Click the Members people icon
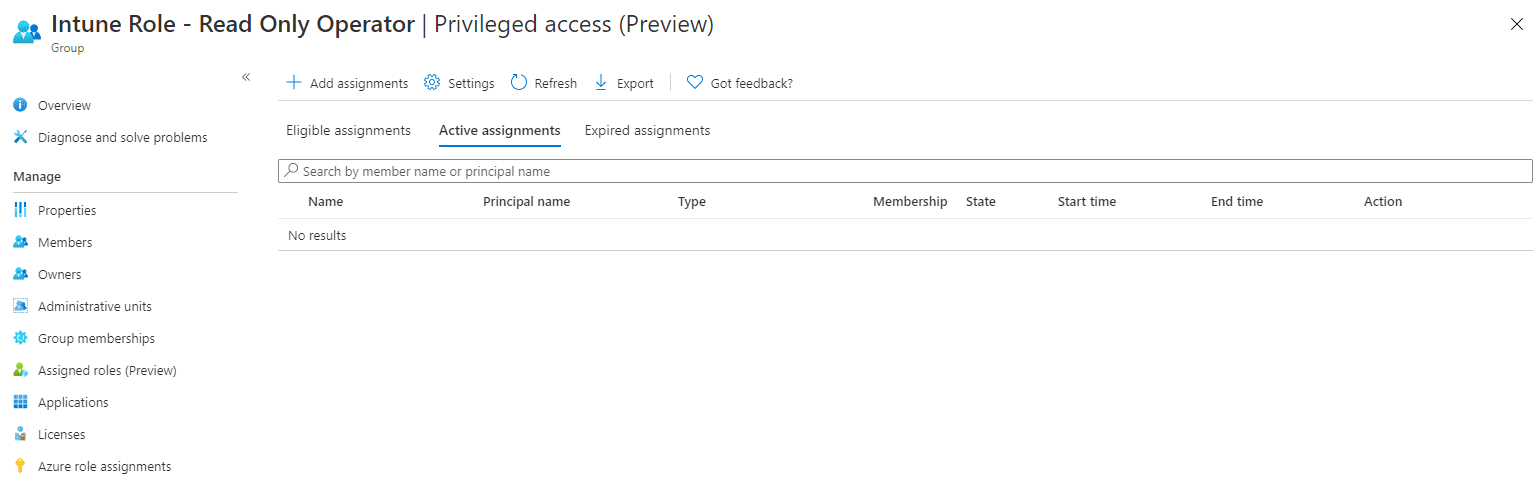Image resolution: width=1538 pixels, height=491 pixels. point(20,242)
